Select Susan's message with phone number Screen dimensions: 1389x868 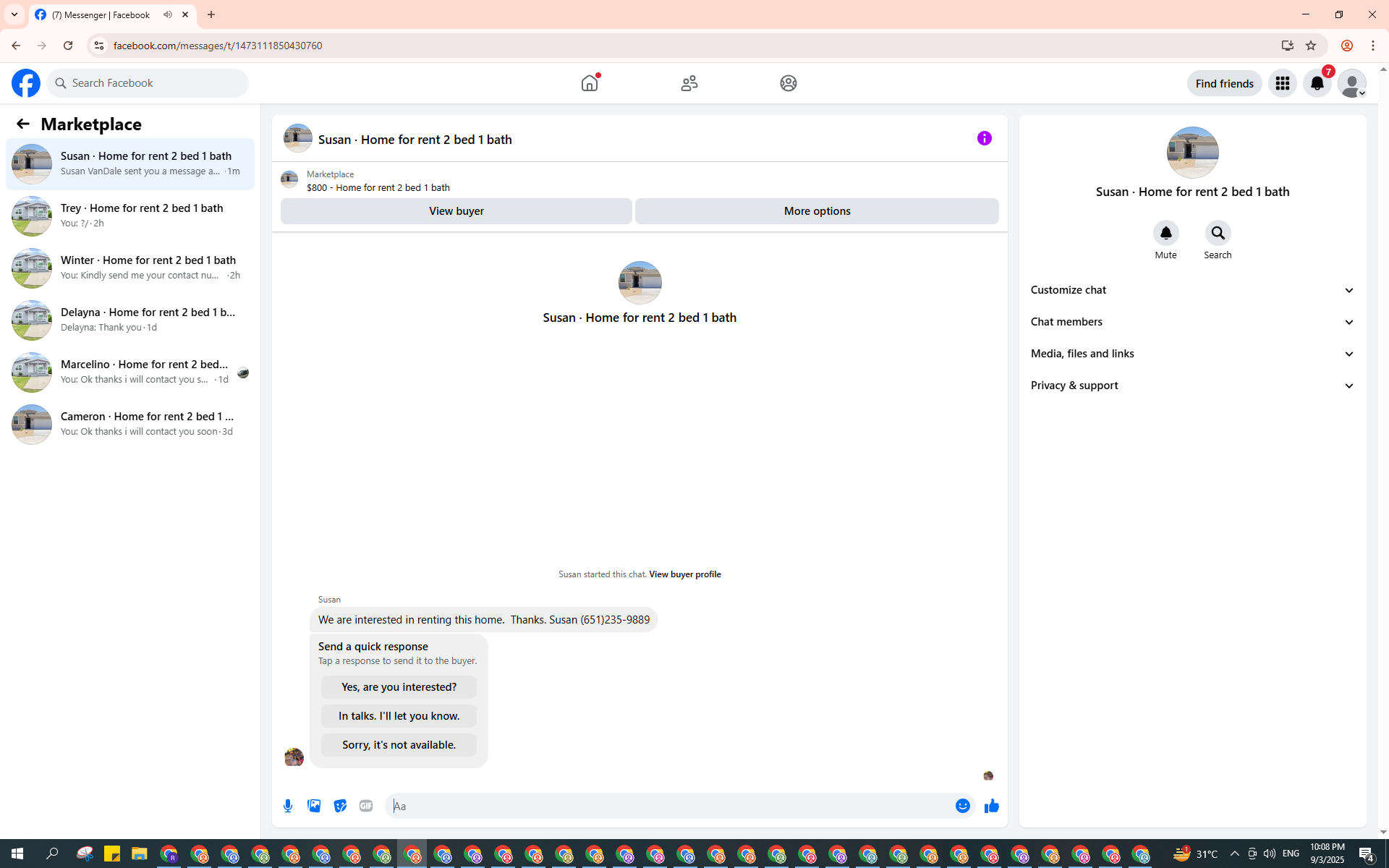click(483, 620)
